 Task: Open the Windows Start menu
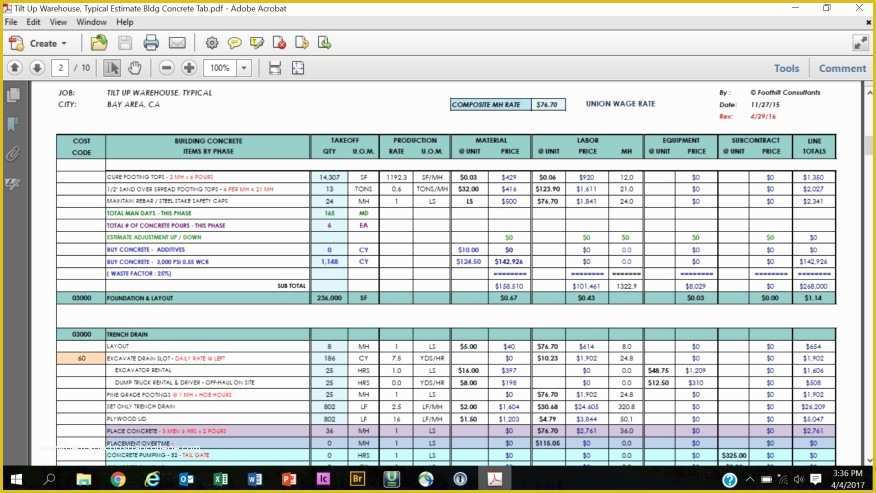[16, 479]
